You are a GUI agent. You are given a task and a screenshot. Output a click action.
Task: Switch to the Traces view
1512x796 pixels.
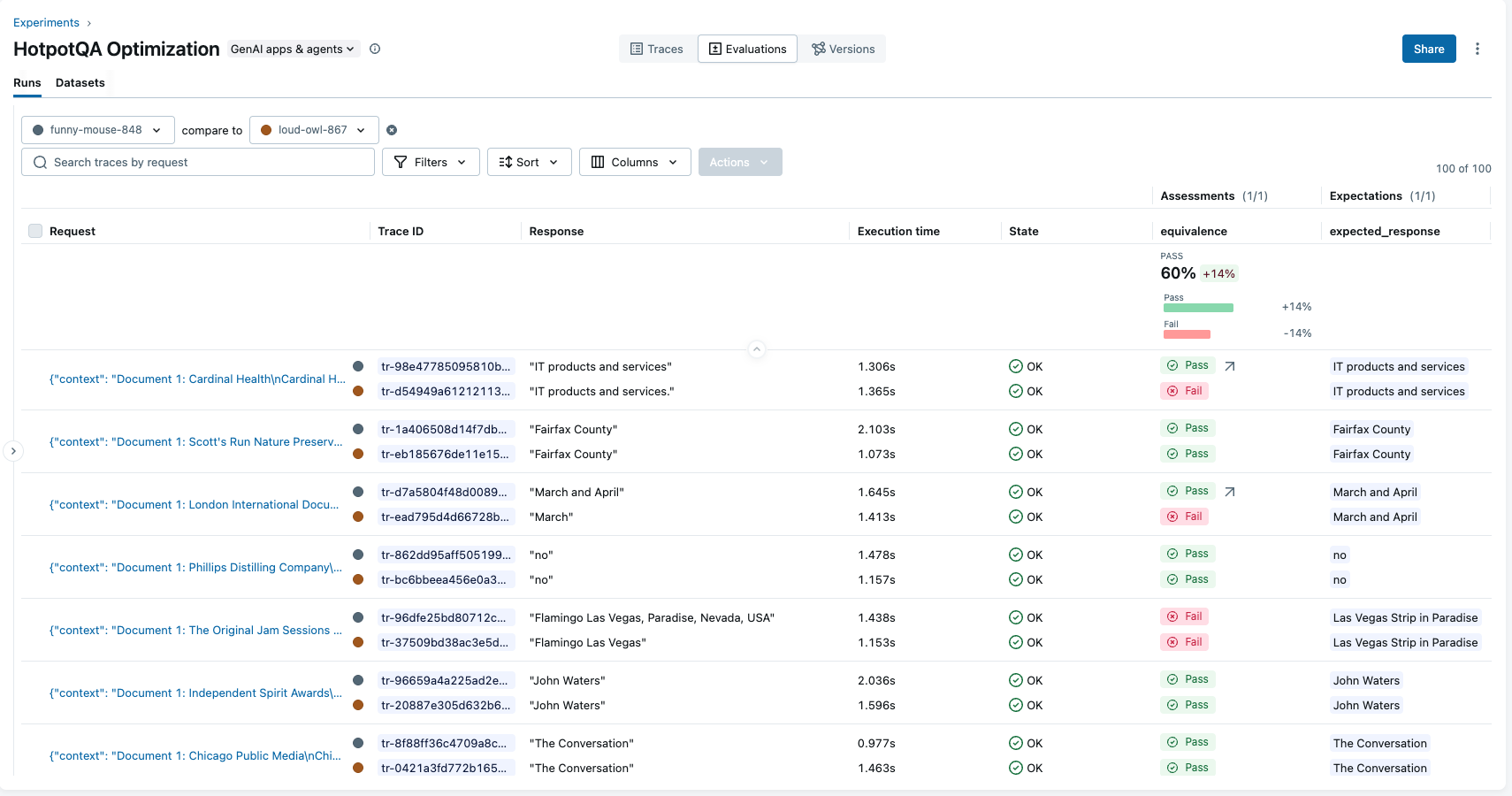657,49
